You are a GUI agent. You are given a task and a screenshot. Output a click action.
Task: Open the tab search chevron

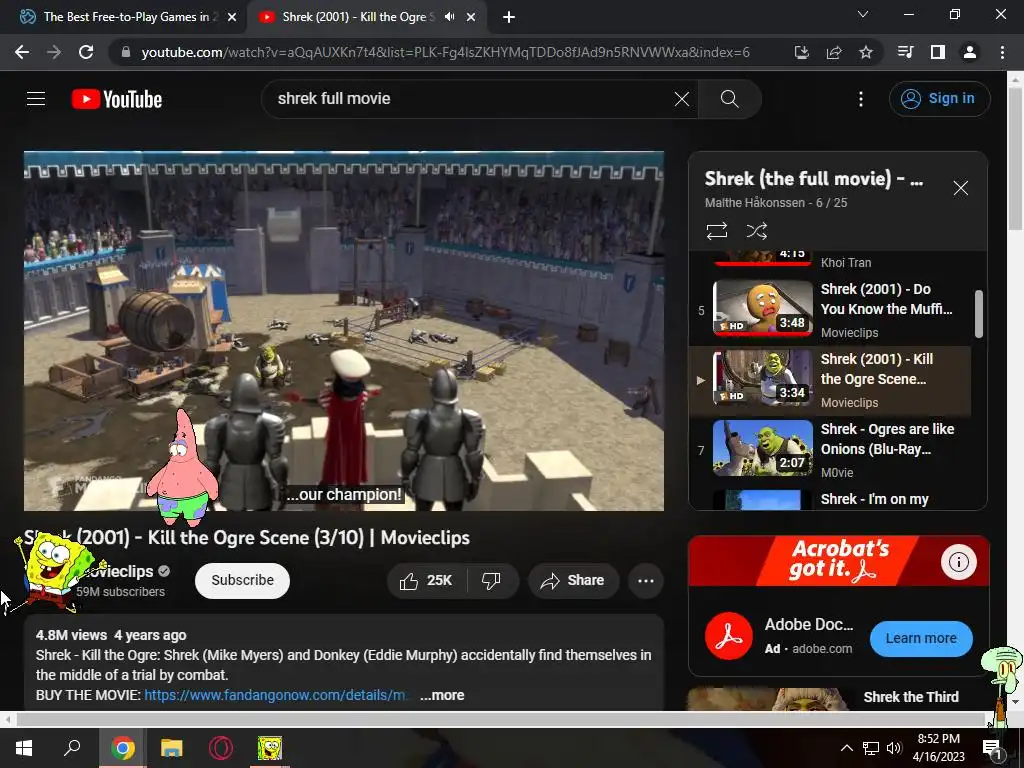[x=863, y=14]
